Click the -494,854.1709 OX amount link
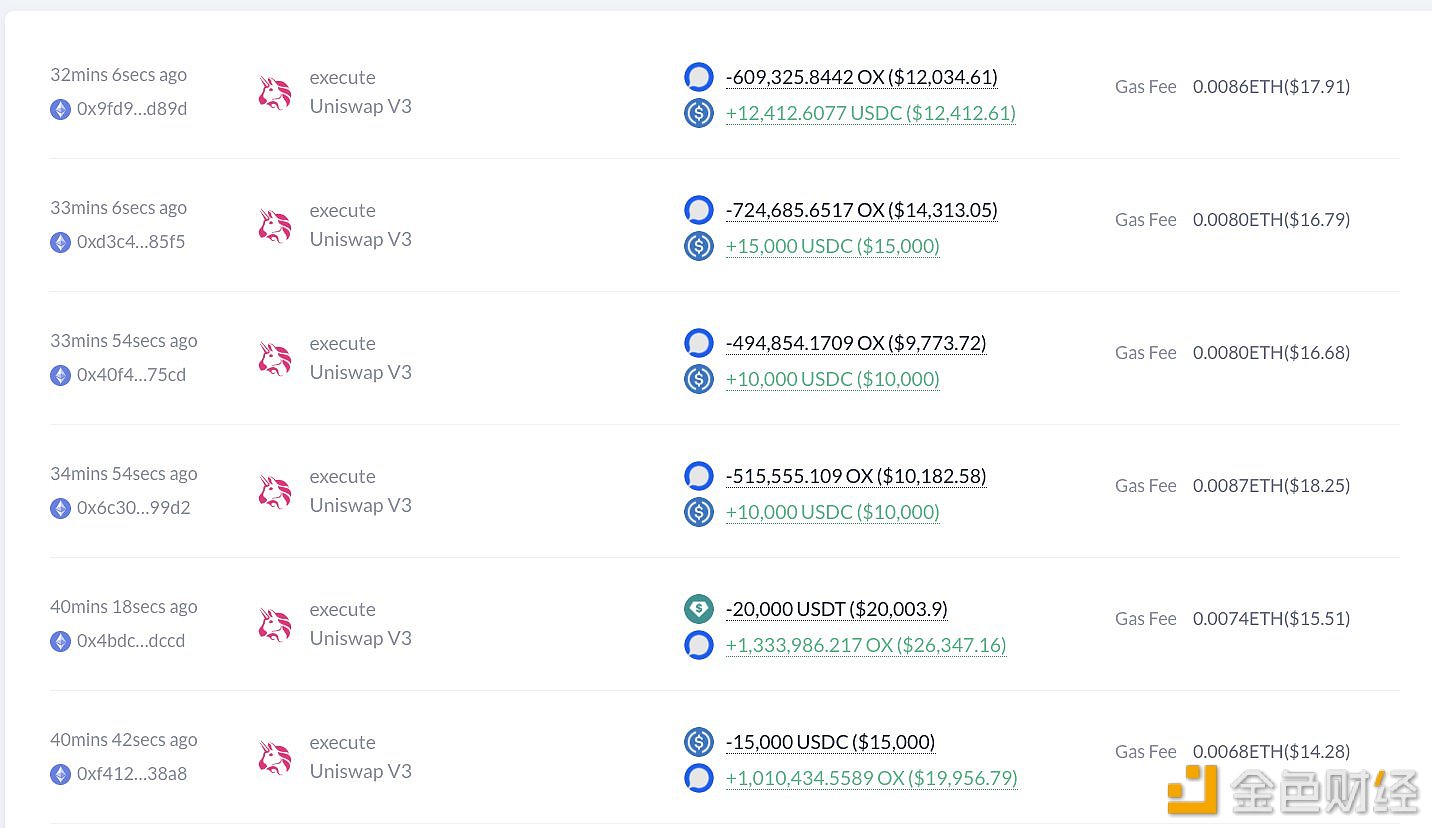Viewport: 1432px width, 828px height. click(856, 343)
